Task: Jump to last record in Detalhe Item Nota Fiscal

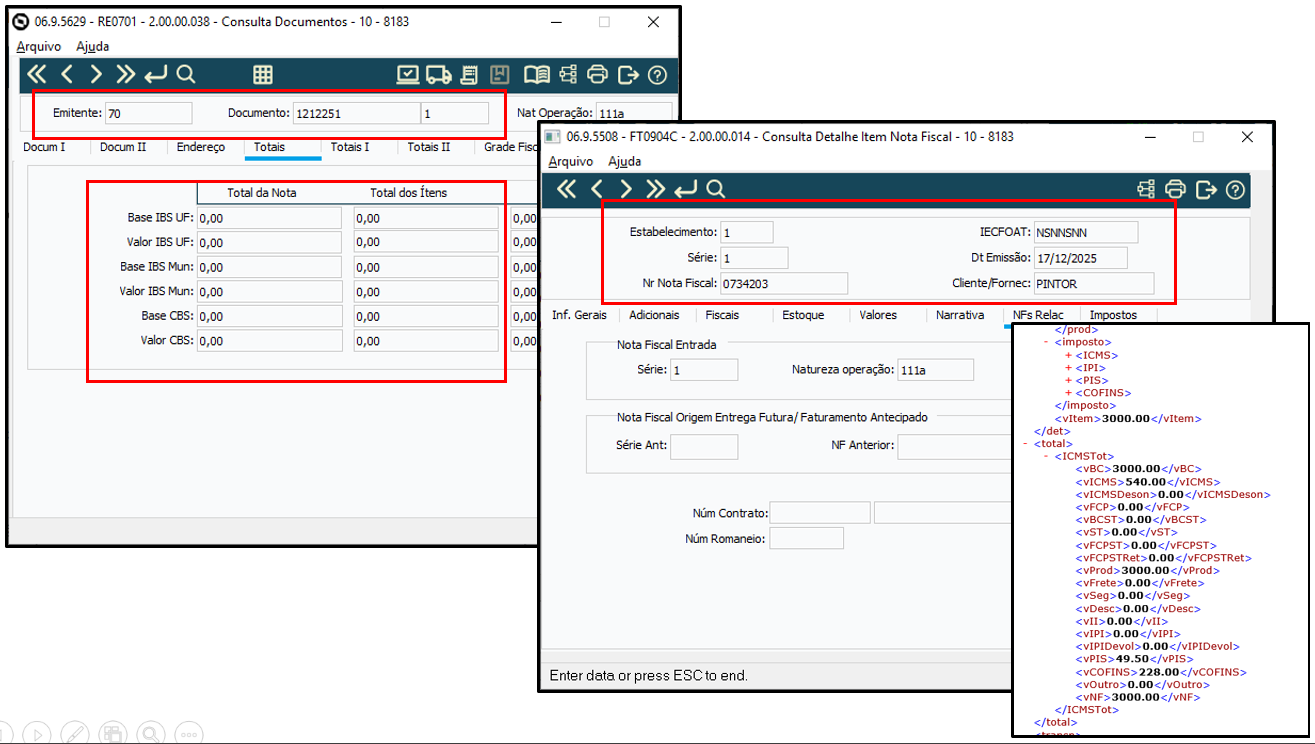Action: pos(656,189)
